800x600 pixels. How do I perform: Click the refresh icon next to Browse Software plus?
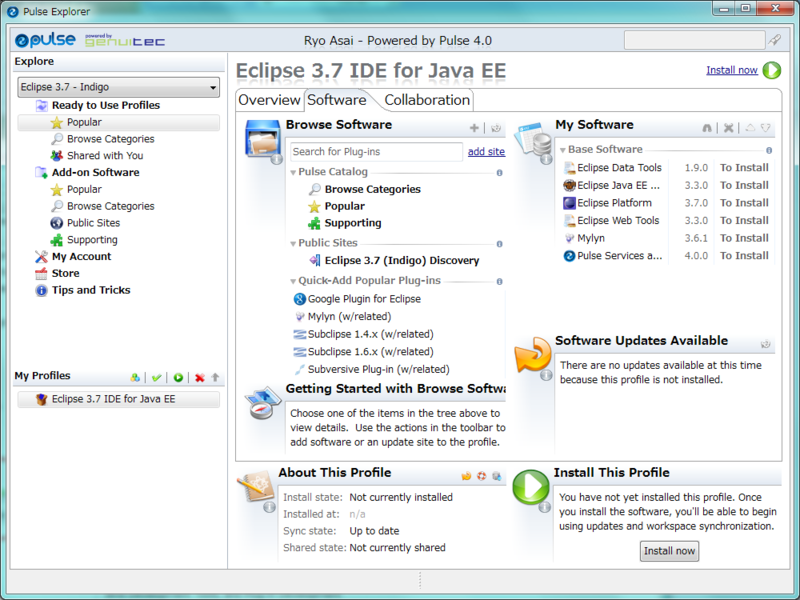(496, 128)
